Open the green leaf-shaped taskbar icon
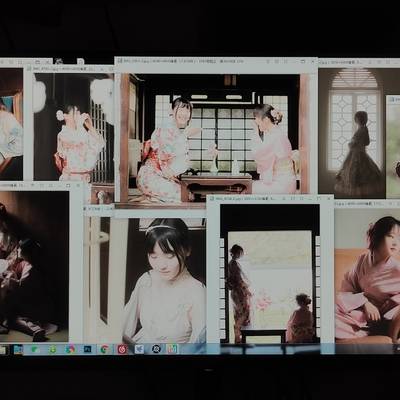Screen dimensions: 400x400 (x=35, y=349)
